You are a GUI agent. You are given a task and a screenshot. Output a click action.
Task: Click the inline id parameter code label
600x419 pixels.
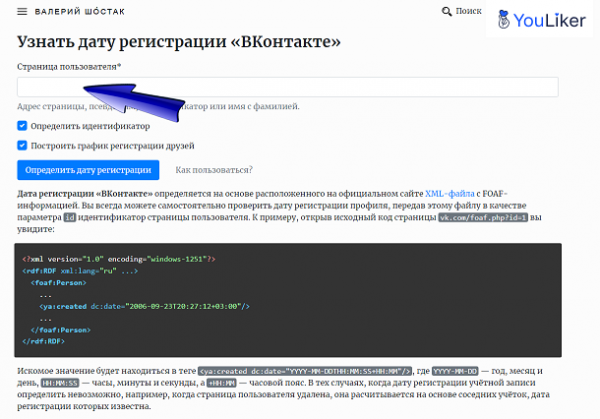pos(69,217)
